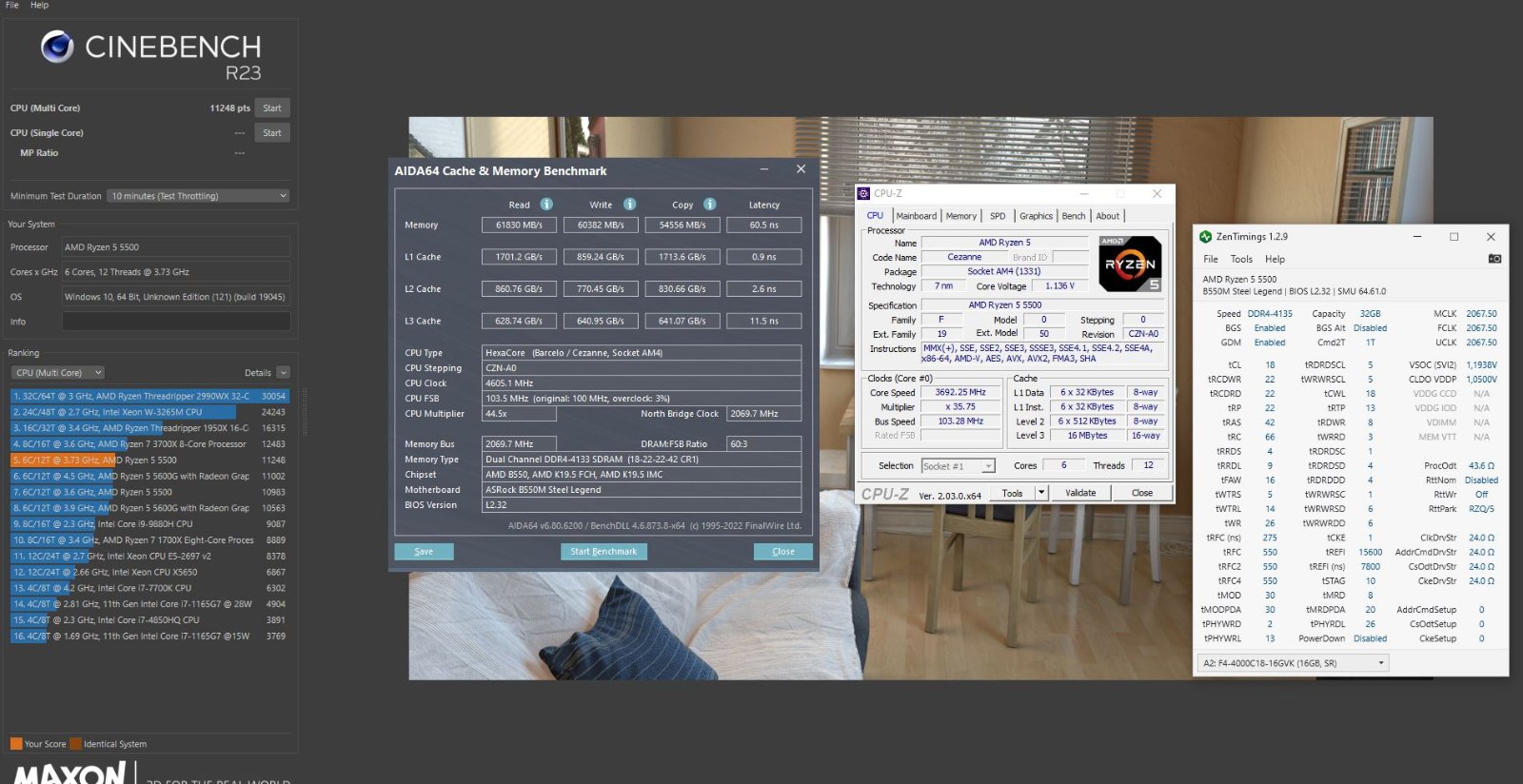The height and width of the screenshot is (784, 1523).
Task: Click the CPU-Z title bar icon
Action: (864, 193)
